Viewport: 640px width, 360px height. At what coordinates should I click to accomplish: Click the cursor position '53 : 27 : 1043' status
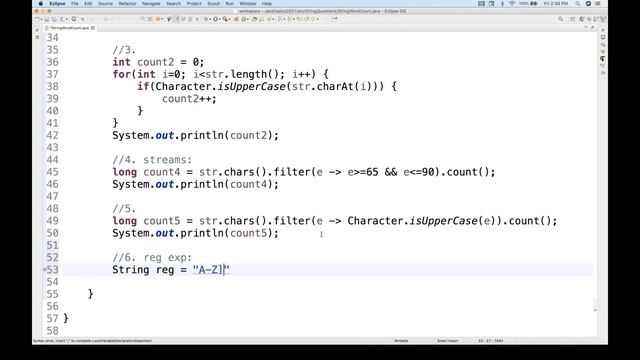[491, 340]
